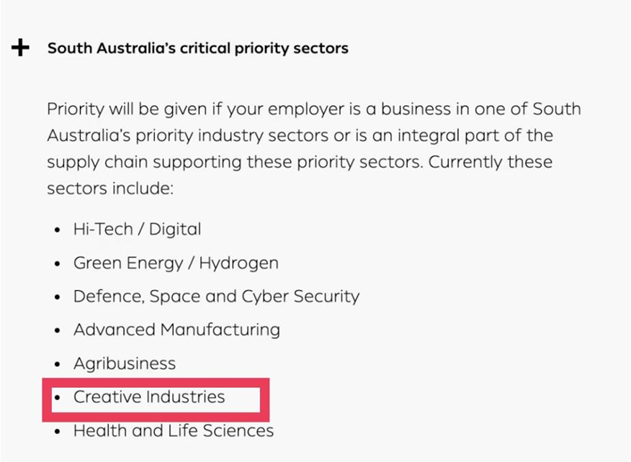631x462 pixels.
Task: Select the Agribusiness list entry
Action: pyautogui.click(x=124, y=364)
